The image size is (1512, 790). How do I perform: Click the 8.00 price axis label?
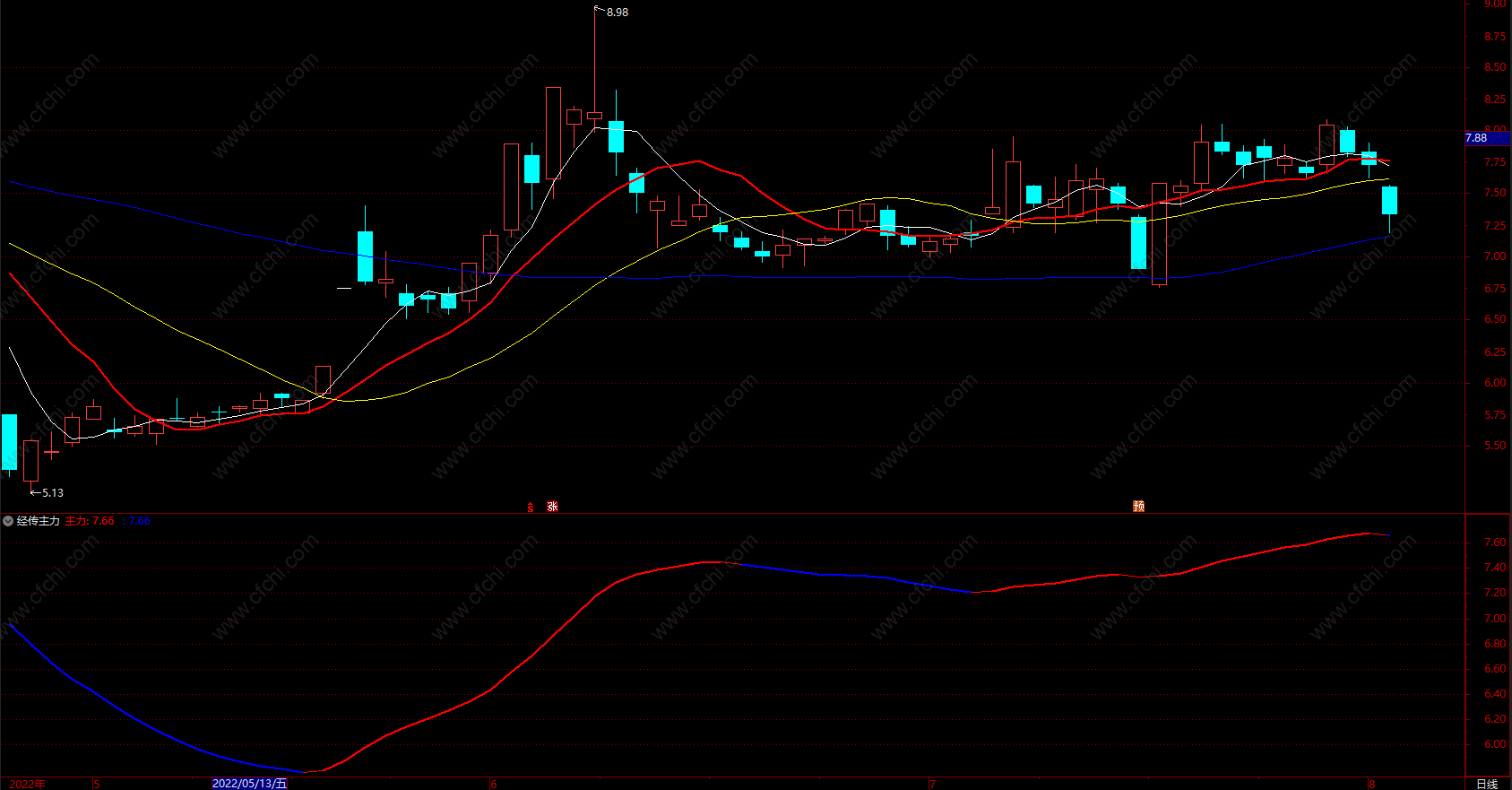(1495, 130)
